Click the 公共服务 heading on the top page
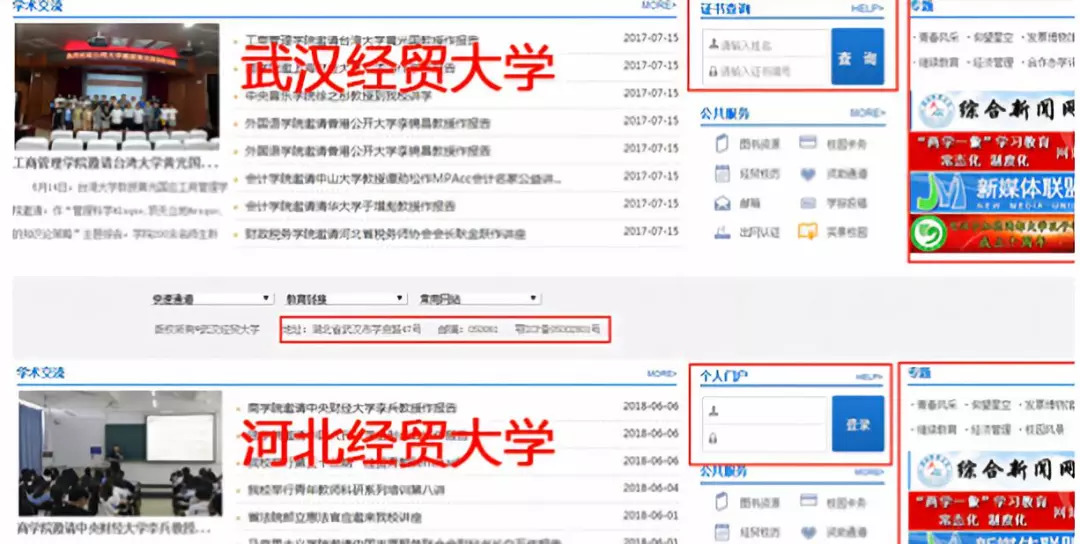1080x544 pixels. [x=725, y=114]
